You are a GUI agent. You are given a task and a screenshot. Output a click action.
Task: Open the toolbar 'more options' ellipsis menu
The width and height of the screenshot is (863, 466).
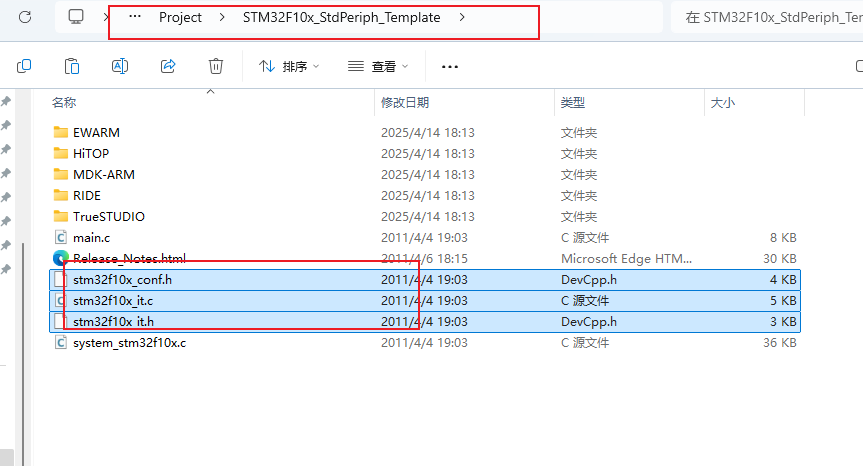tap(450, 67)
